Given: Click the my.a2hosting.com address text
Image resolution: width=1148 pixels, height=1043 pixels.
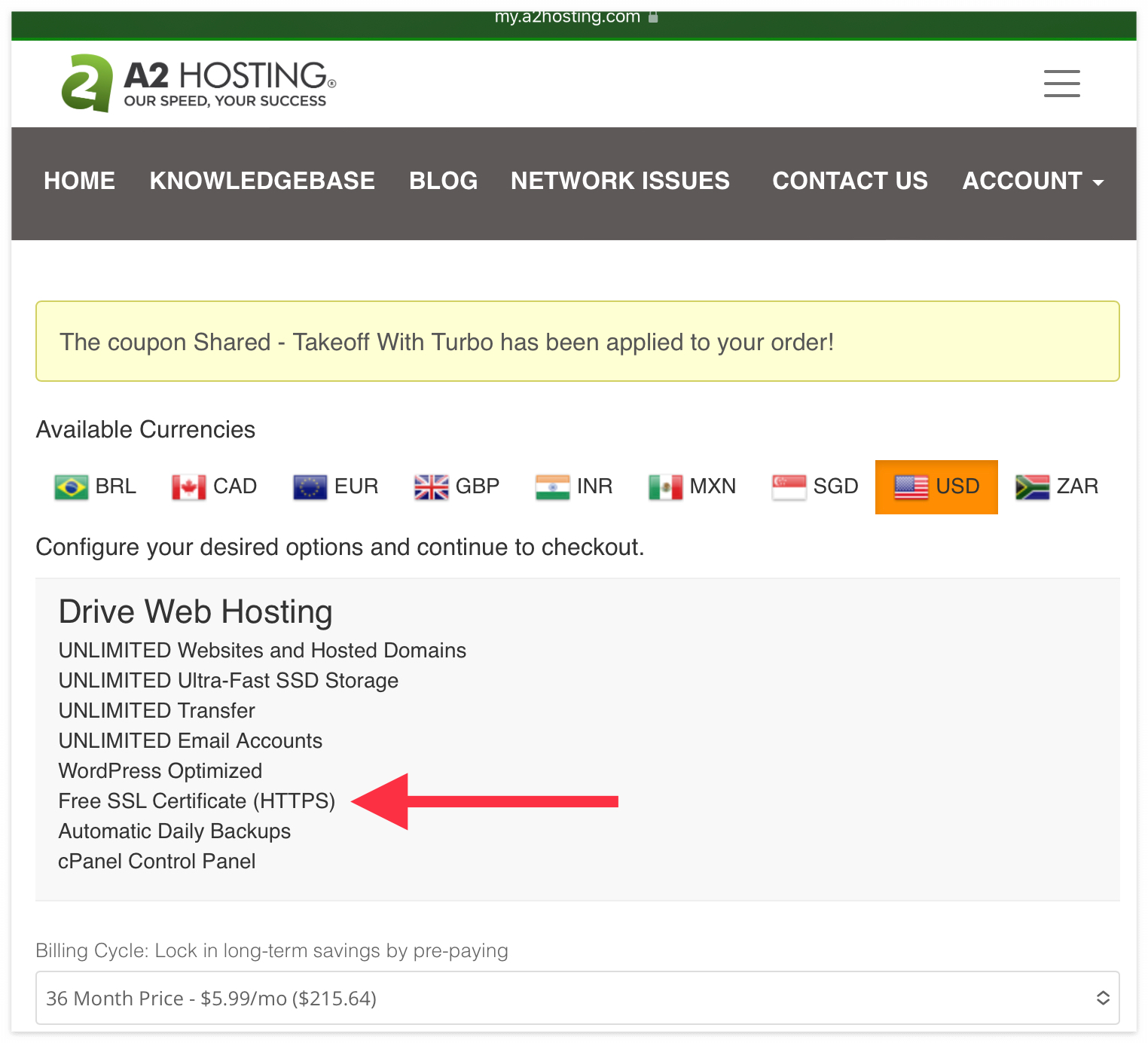Looking at the screenshot, I should pos(567,17).
